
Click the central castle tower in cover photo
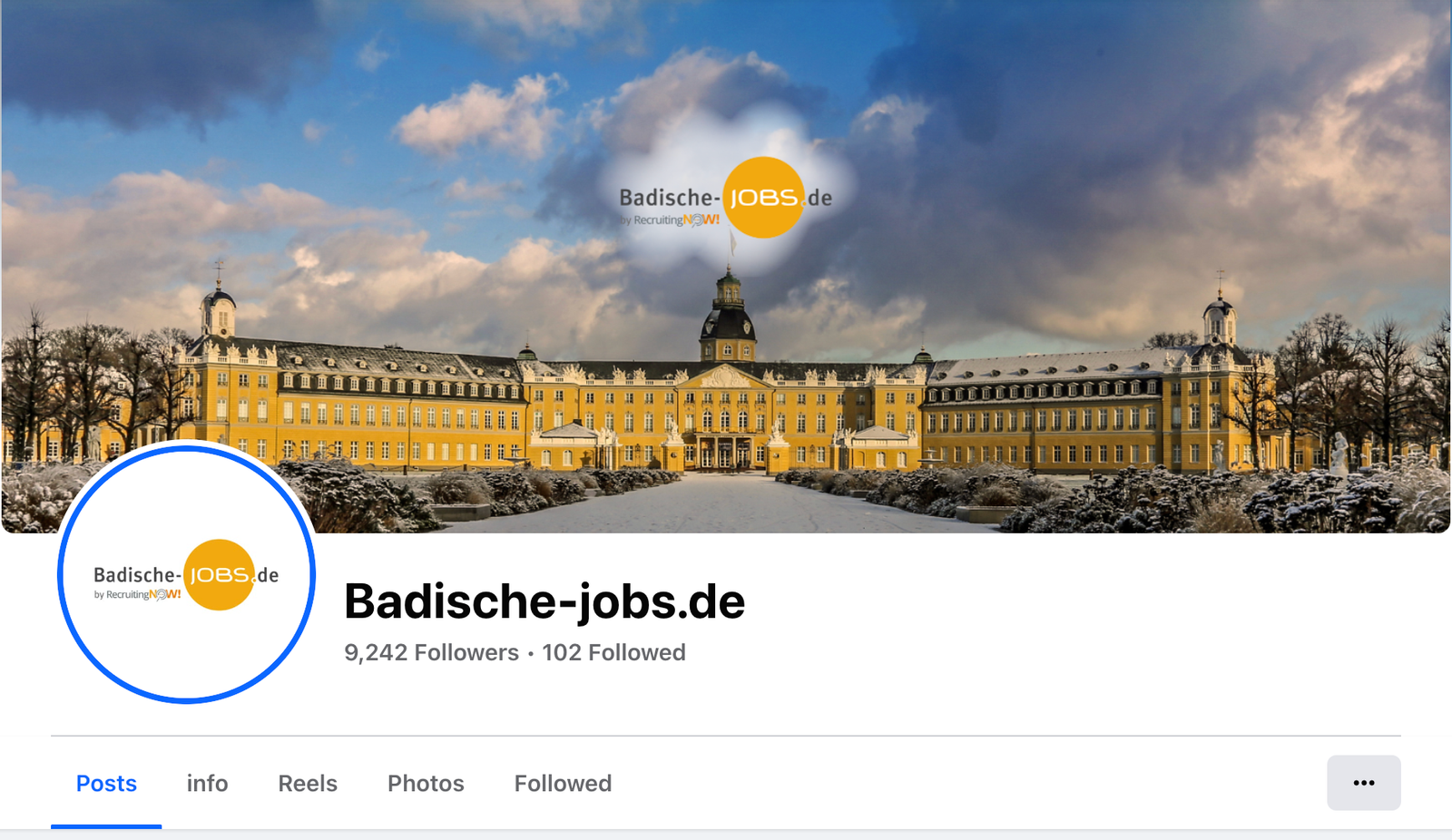(x=728, y=317)
